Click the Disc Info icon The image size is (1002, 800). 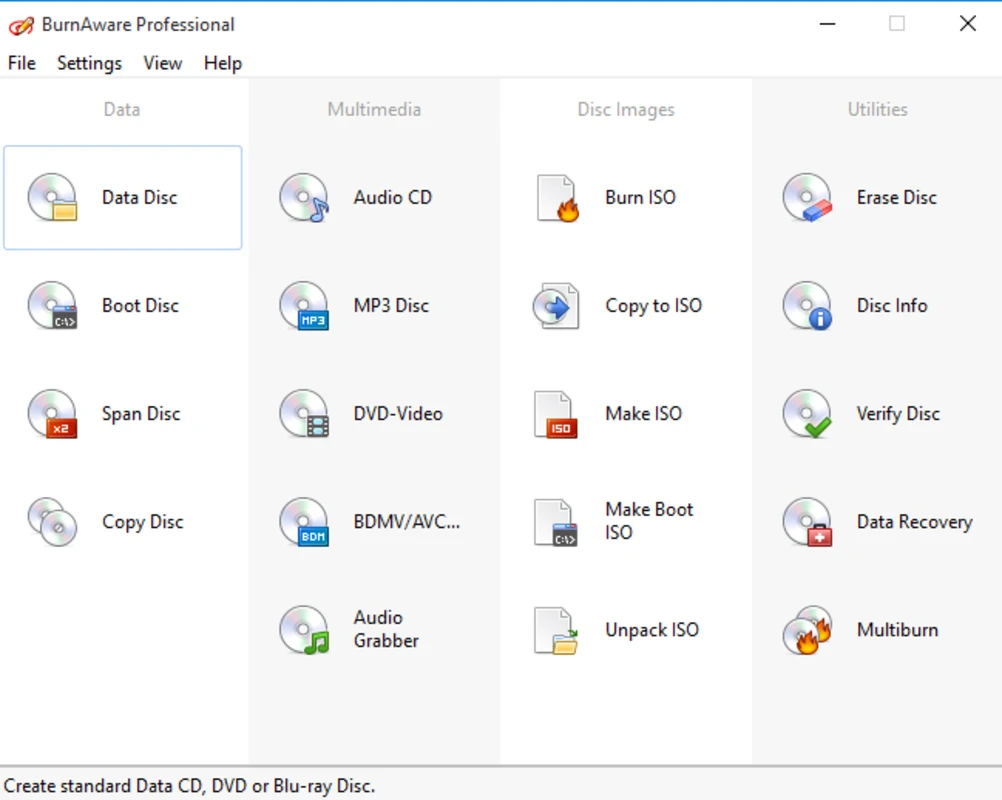(x=807, y=305)
